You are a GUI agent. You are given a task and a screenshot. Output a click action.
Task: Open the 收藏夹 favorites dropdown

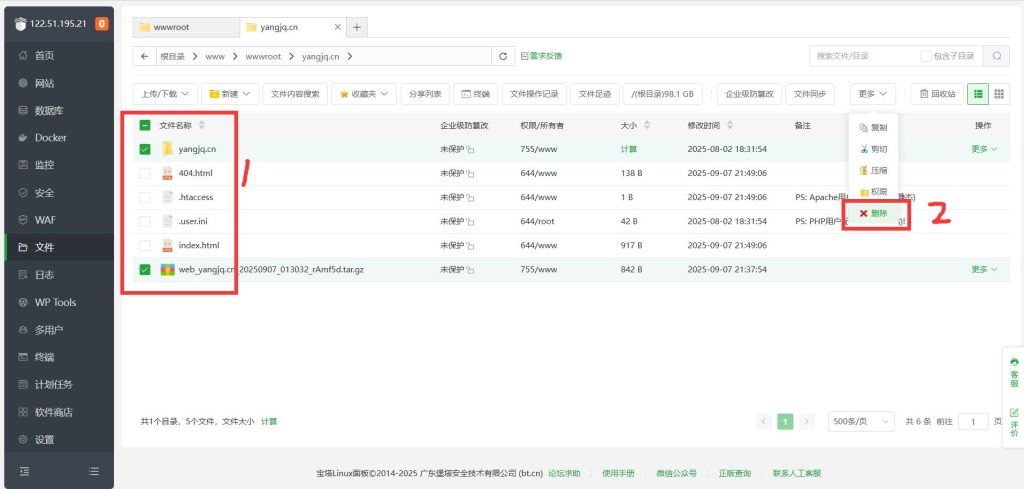(x=364, y=94)
